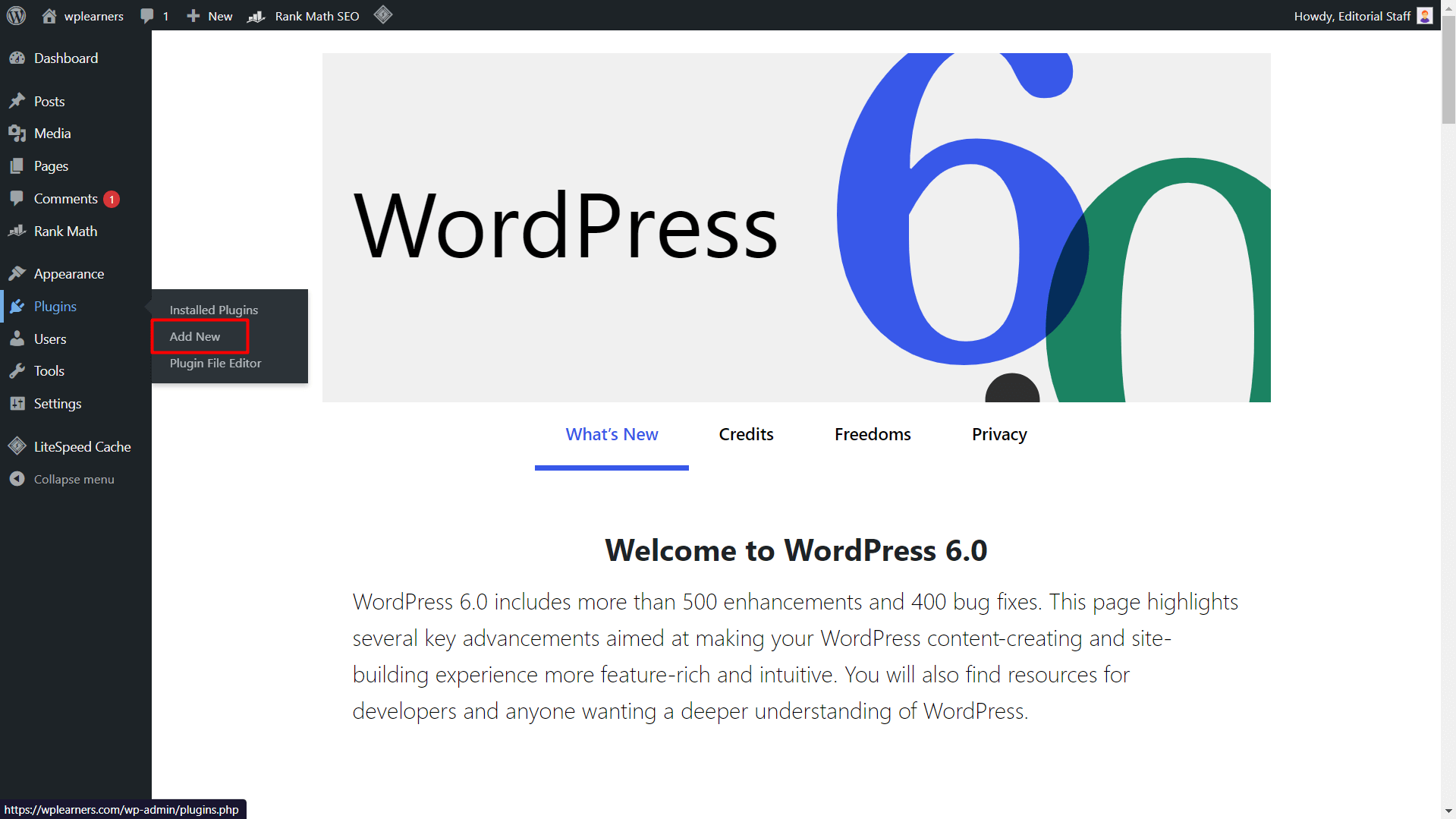Viewport: 1456px width, 819px height.
Task: Switch to the Credits tab
Action: (x=746, y=434)
